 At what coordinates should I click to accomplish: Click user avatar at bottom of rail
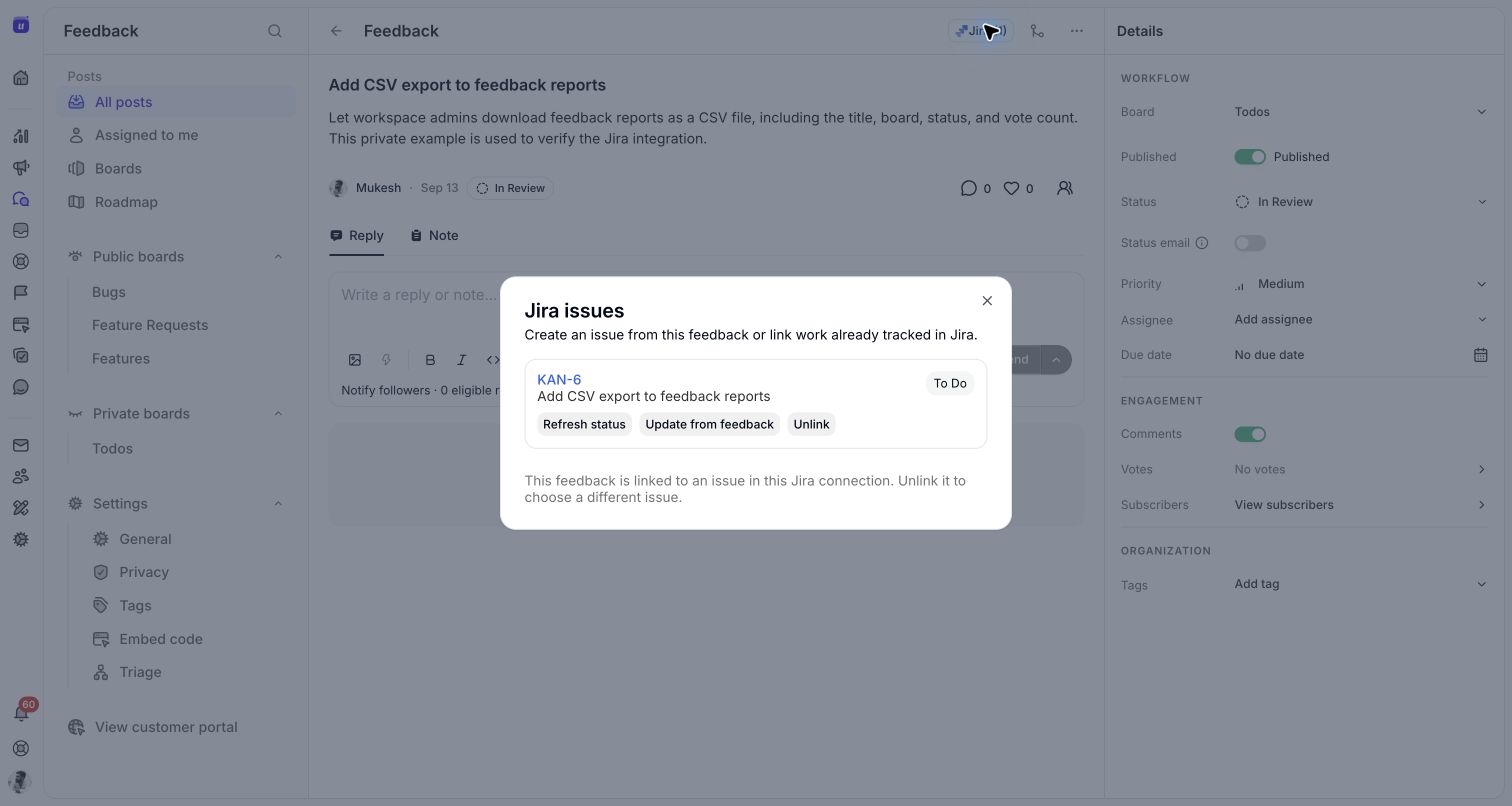pos(21,781)
